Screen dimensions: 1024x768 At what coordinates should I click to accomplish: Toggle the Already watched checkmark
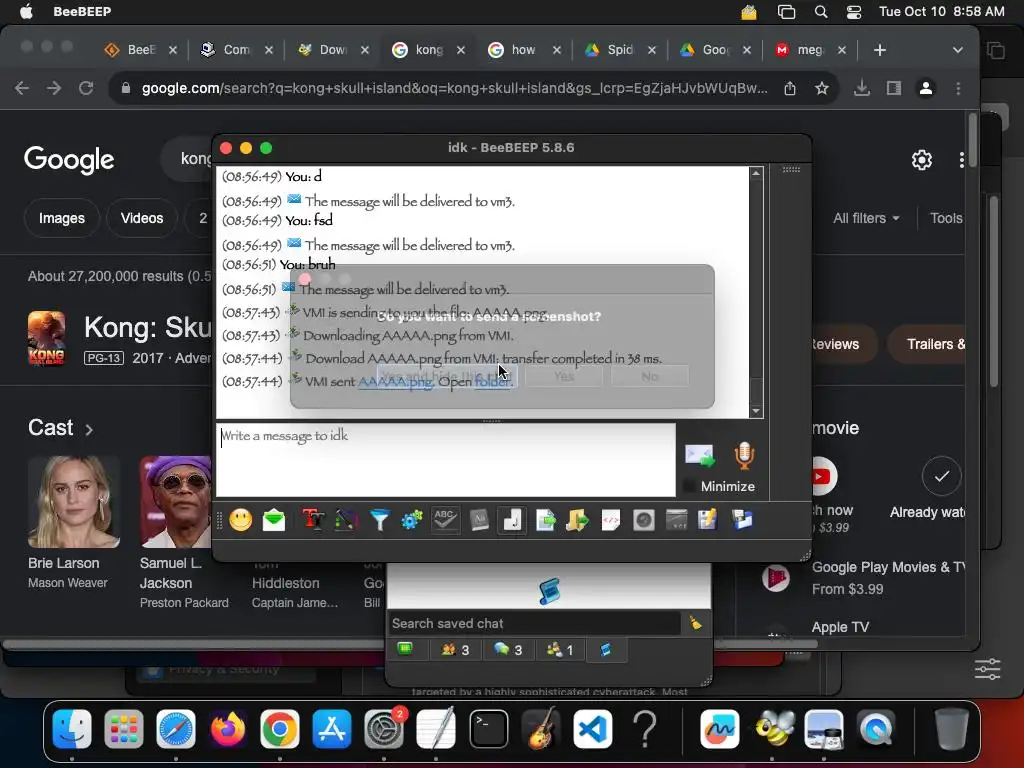pos(941,476)
